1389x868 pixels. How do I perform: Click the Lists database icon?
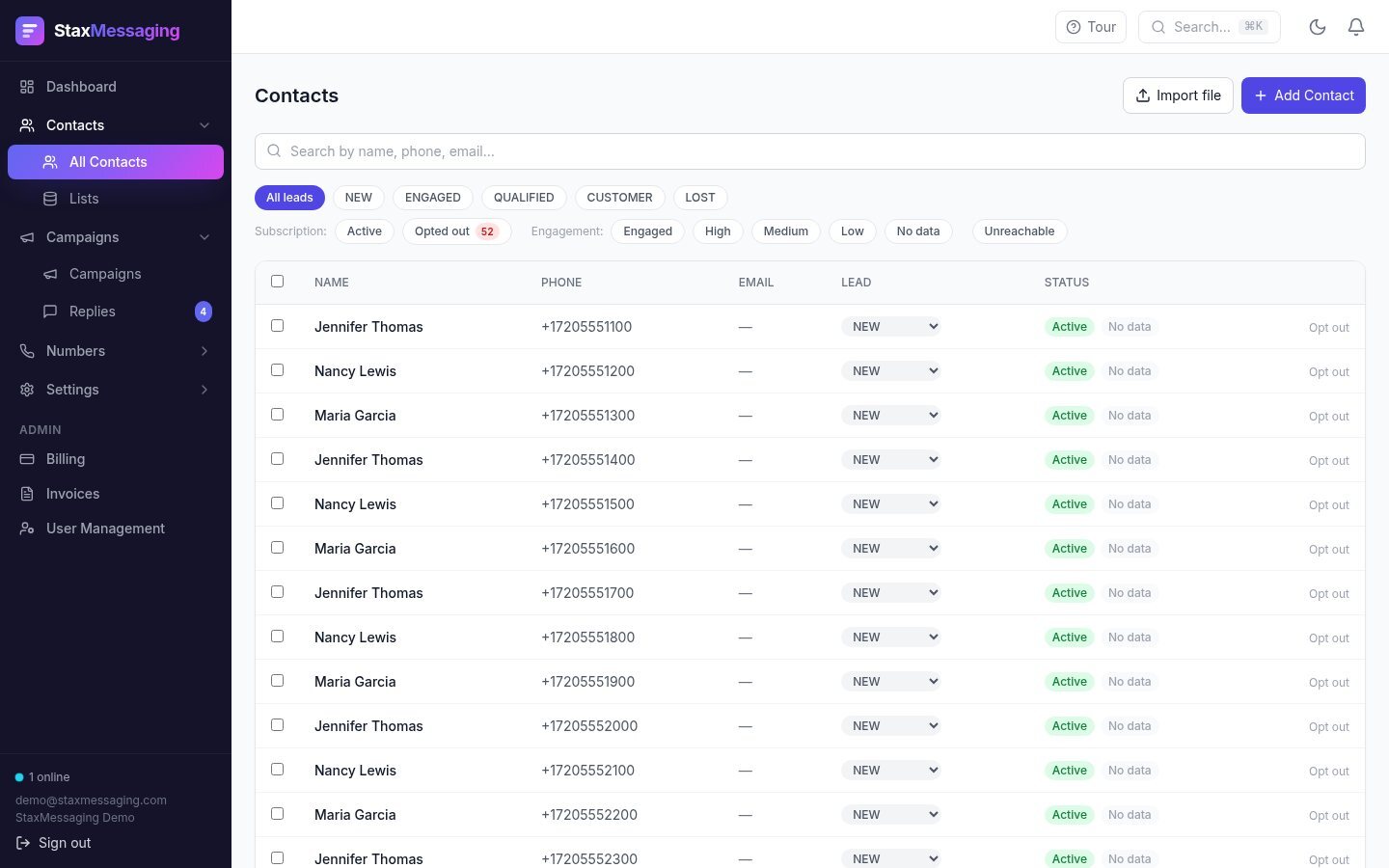coord(50,199)
